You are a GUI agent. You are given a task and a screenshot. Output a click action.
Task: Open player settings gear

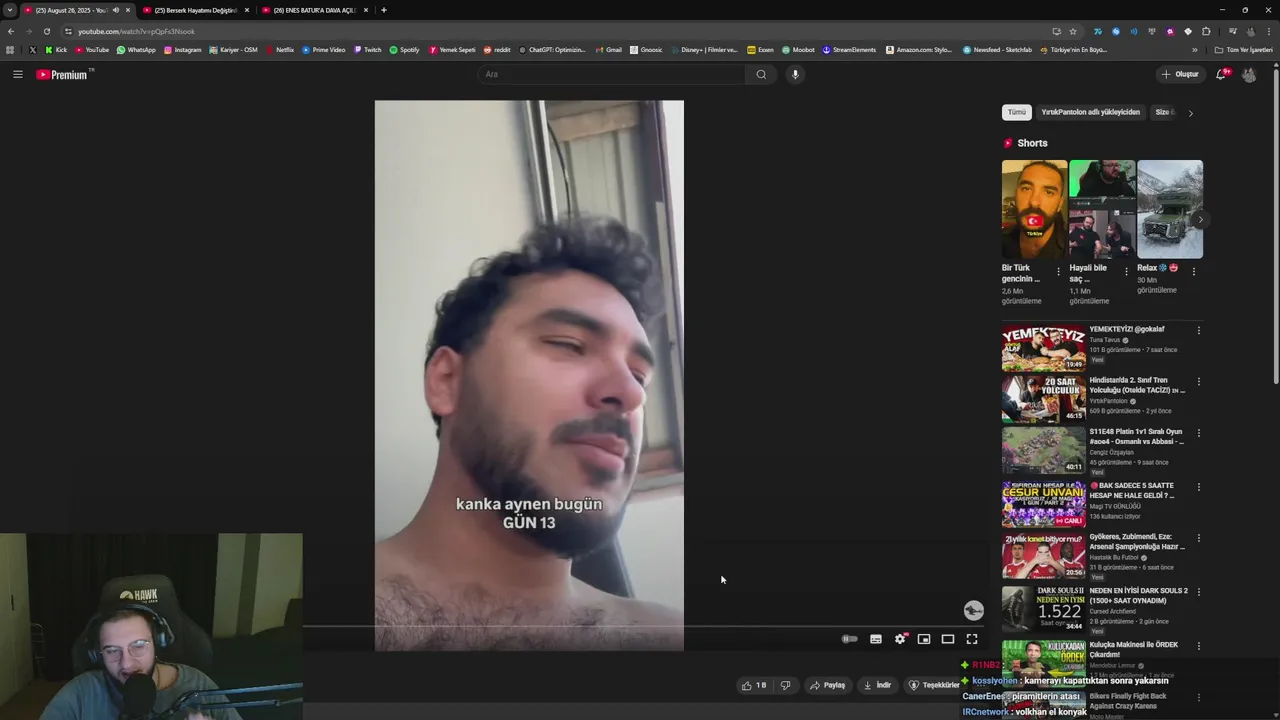click(x=900, y=639)
